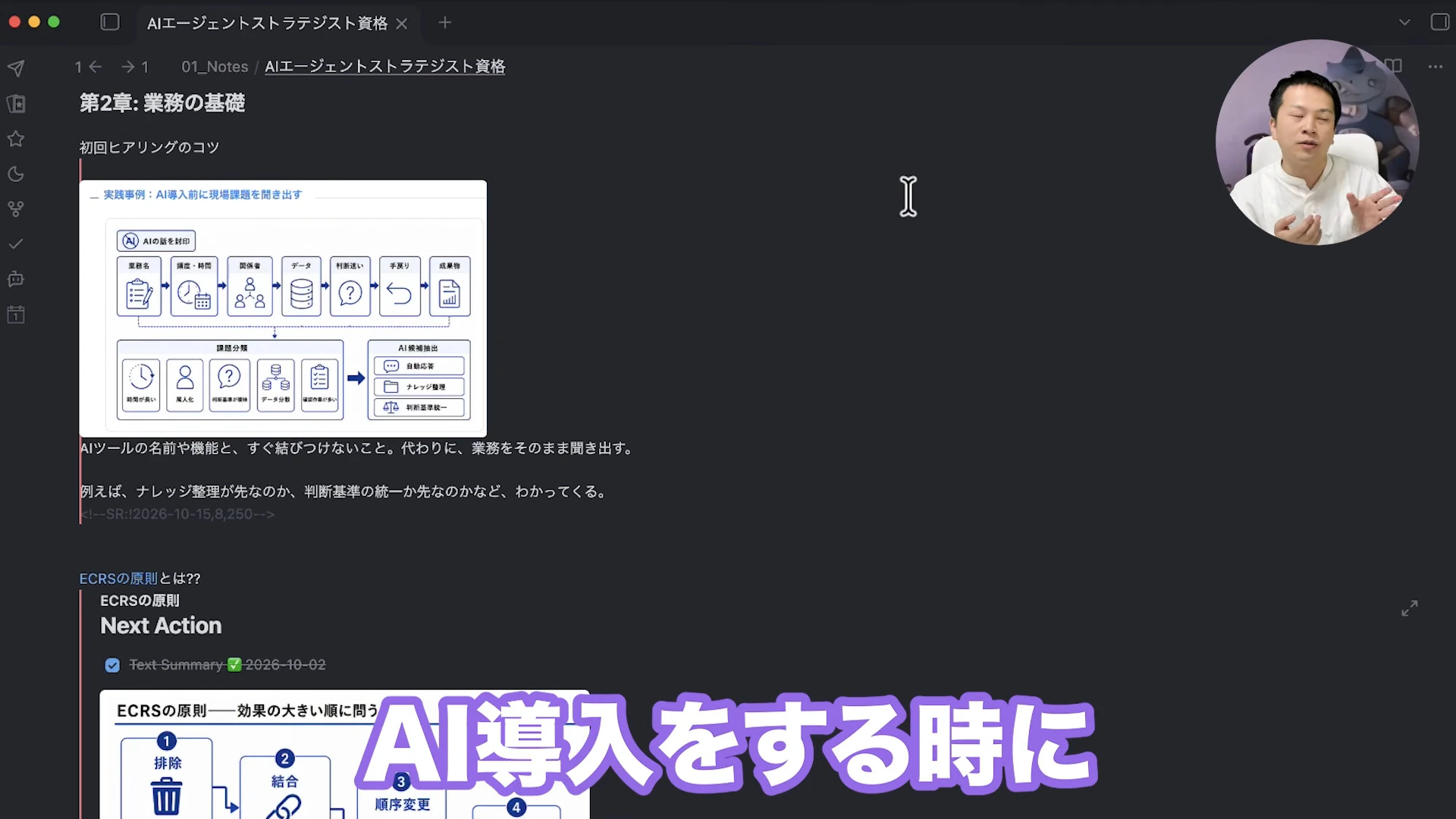Click the Next Action heading

pyautogui.click(x=161, y=626)
